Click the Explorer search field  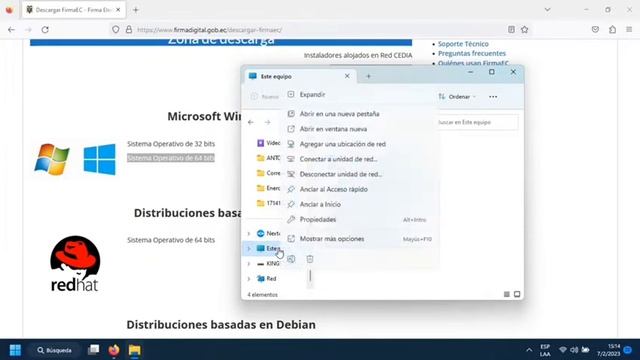(477, 122)
